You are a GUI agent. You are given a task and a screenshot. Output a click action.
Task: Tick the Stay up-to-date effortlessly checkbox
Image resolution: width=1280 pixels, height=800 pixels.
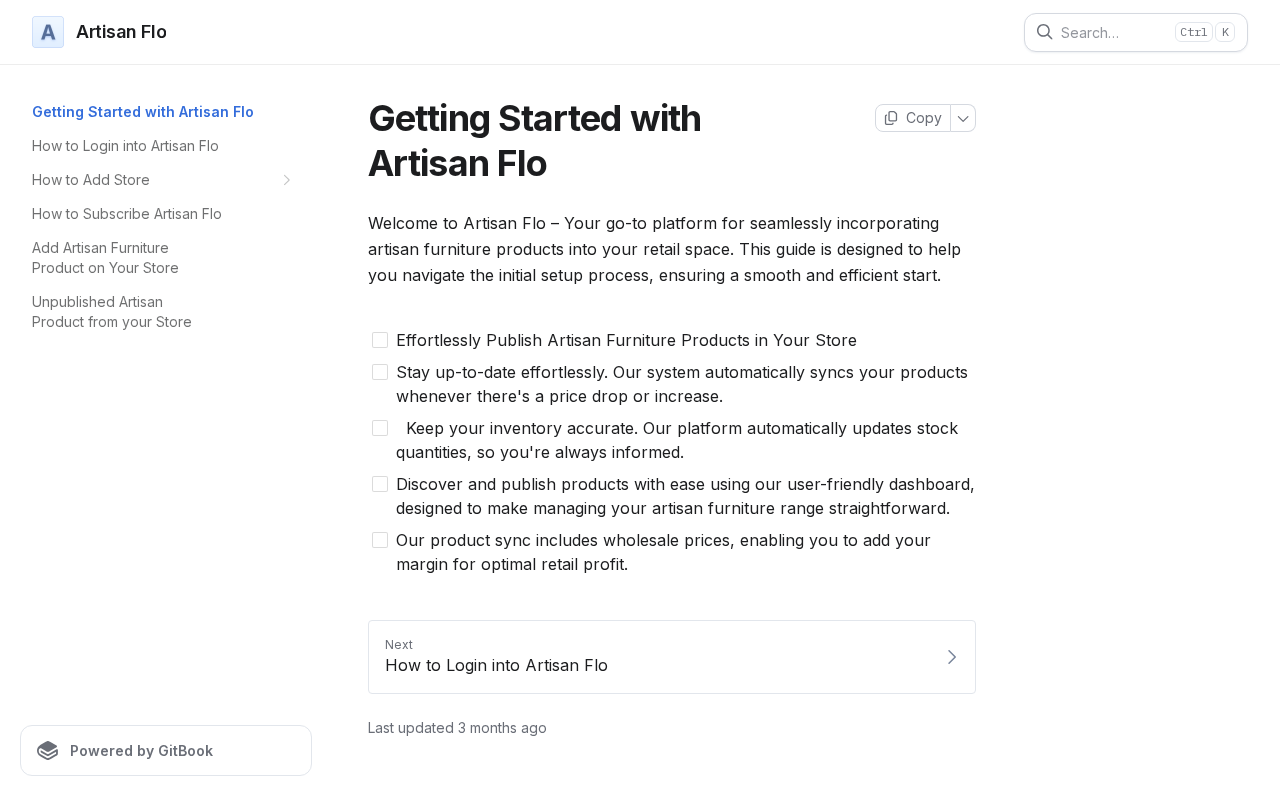(380, 372)
